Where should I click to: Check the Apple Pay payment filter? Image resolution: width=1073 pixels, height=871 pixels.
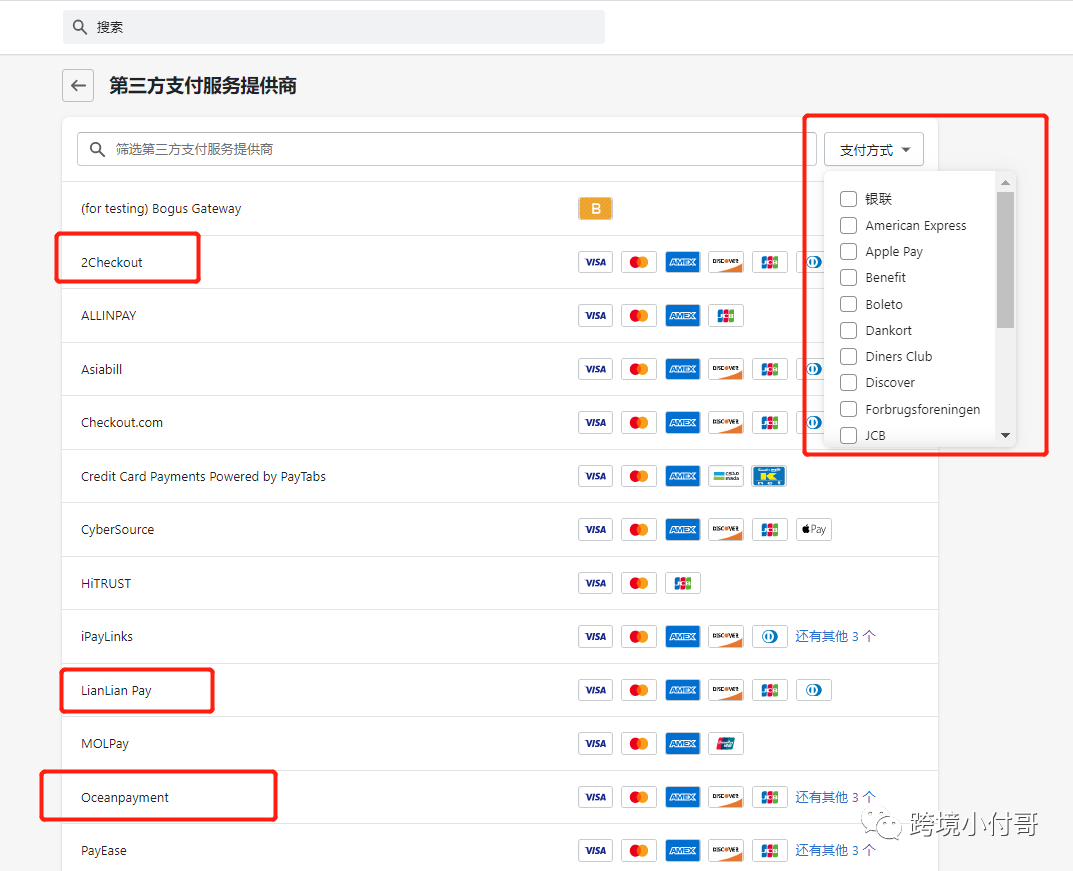pos(848,251)
